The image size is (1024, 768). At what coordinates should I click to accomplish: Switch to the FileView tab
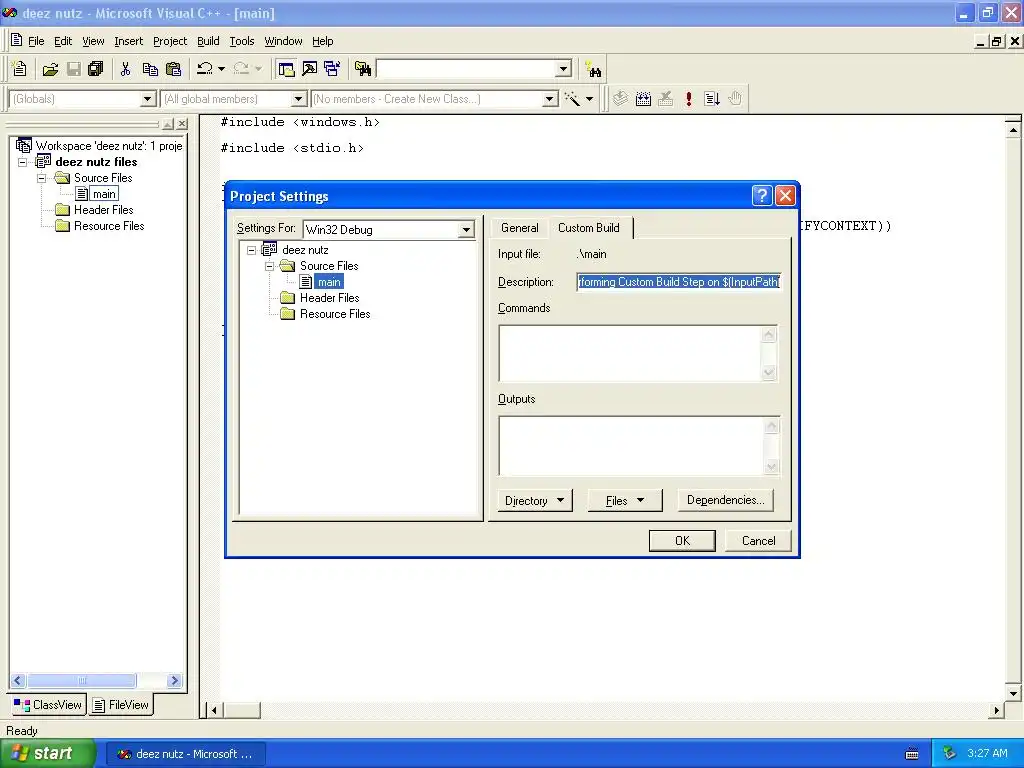coord(121,705)
